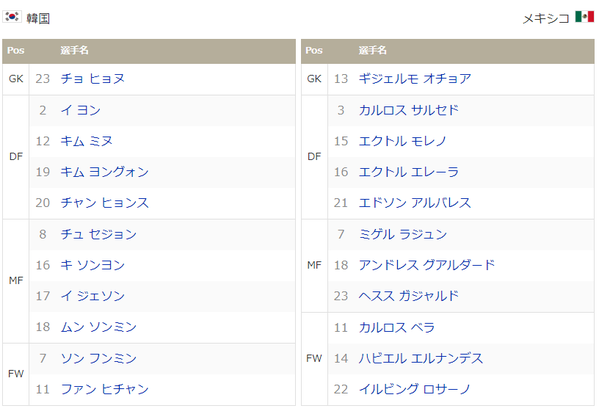Open キム ヨングォン player page
This screenshot has width=599, height=414.
pos(104,172)
